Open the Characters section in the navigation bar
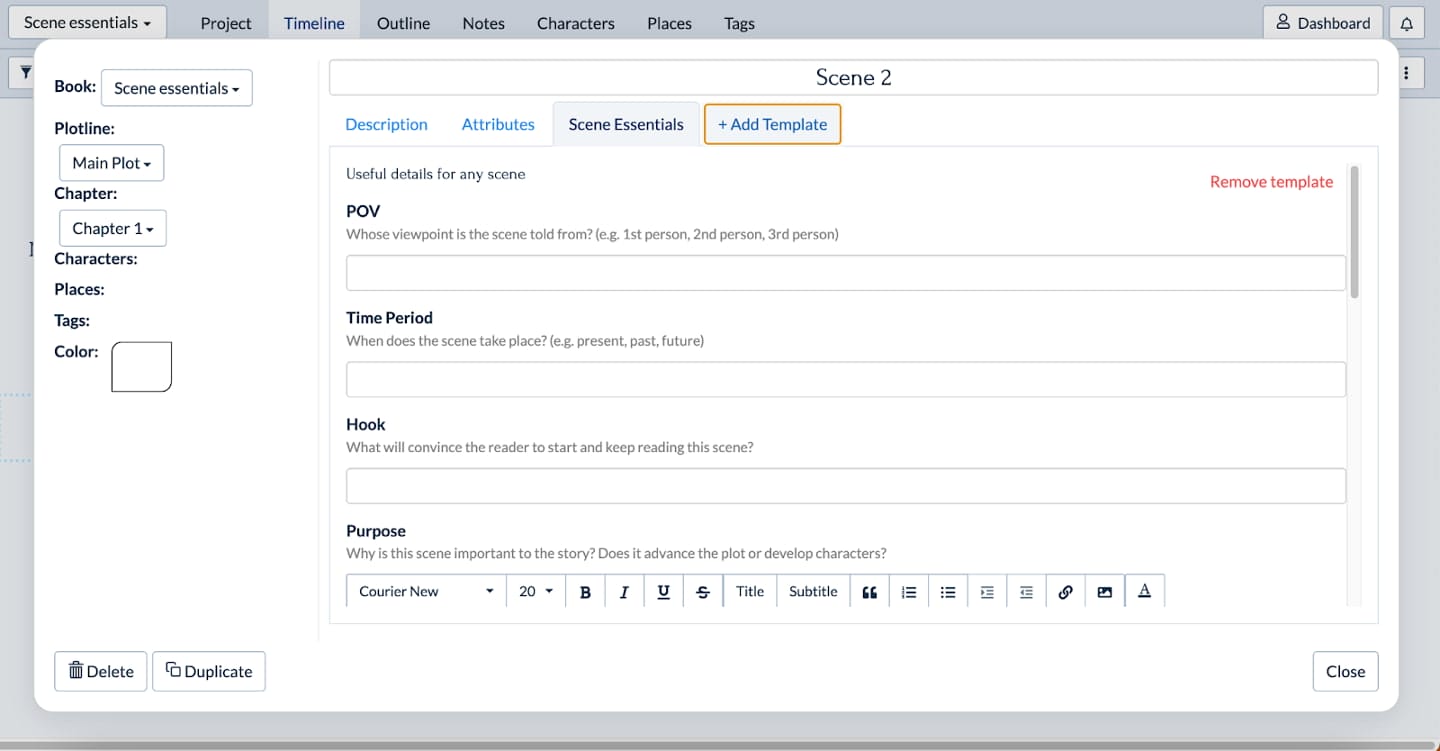1440x751 pixels. pos(575,22)
